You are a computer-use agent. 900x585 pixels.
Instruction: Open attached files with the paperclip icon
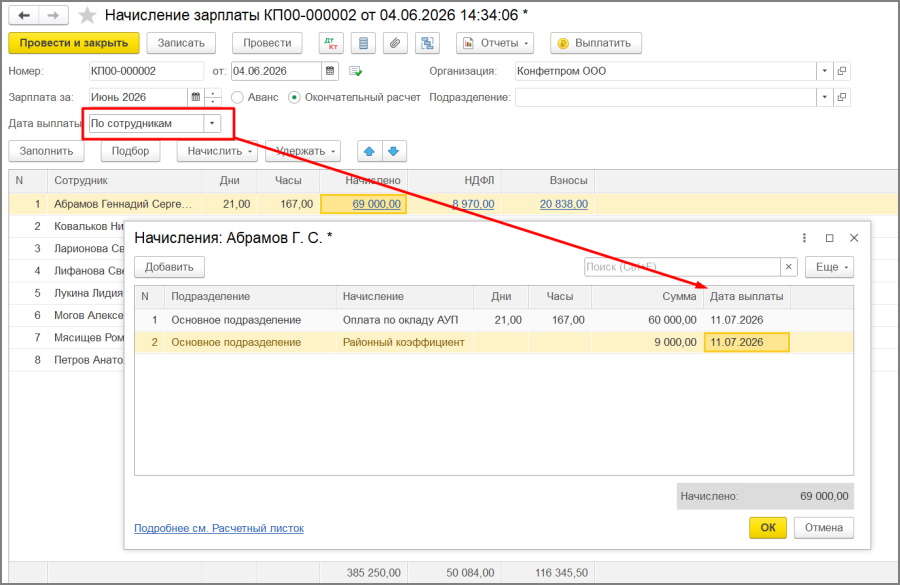(395, 43)
